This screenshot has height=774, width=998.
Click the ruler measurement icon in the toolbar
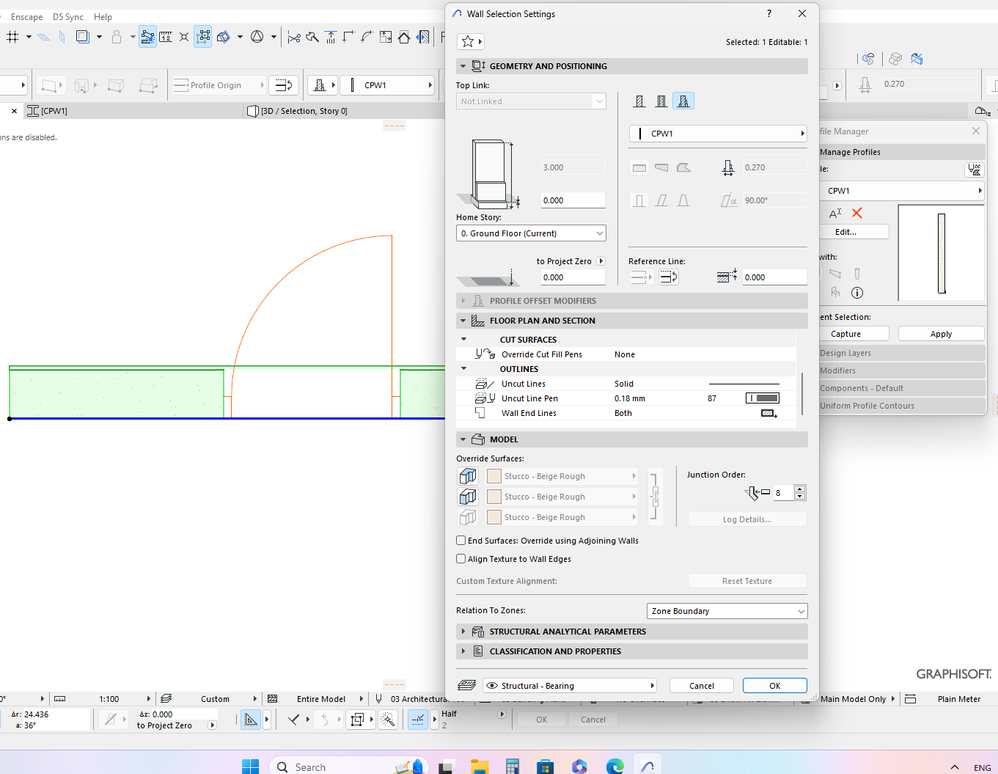point(165,37)
